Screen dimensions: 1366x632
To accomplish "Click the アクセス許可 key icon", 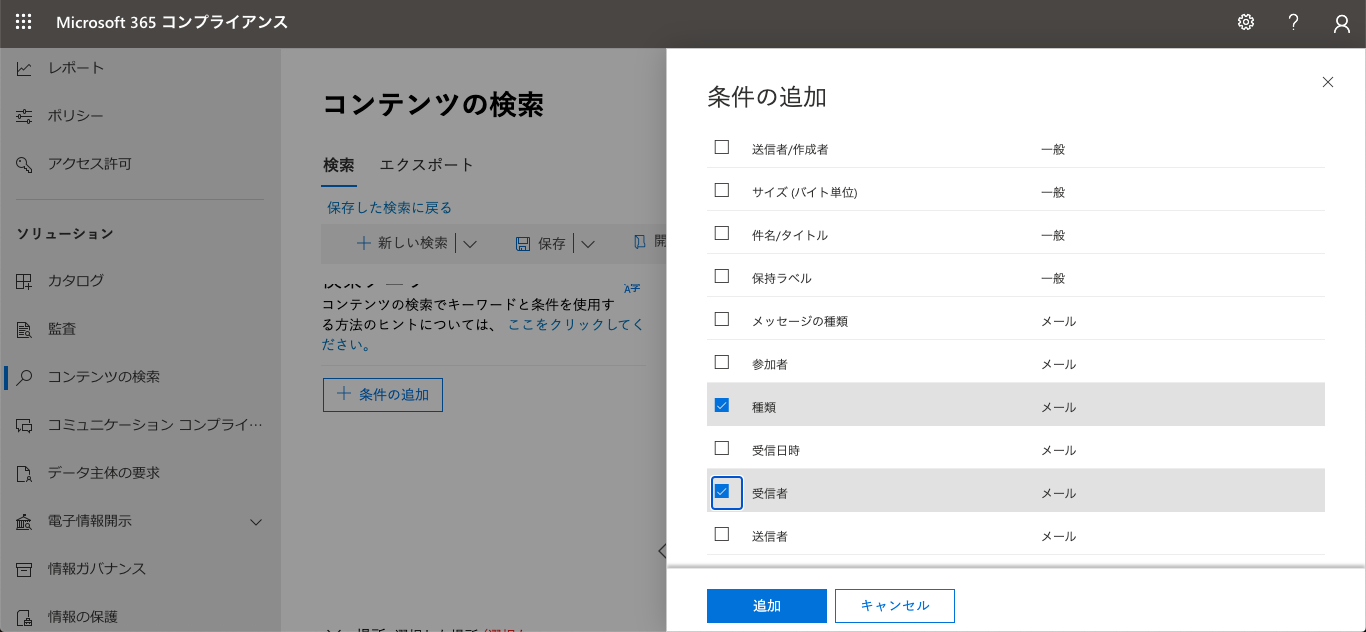I will [24, 164].
